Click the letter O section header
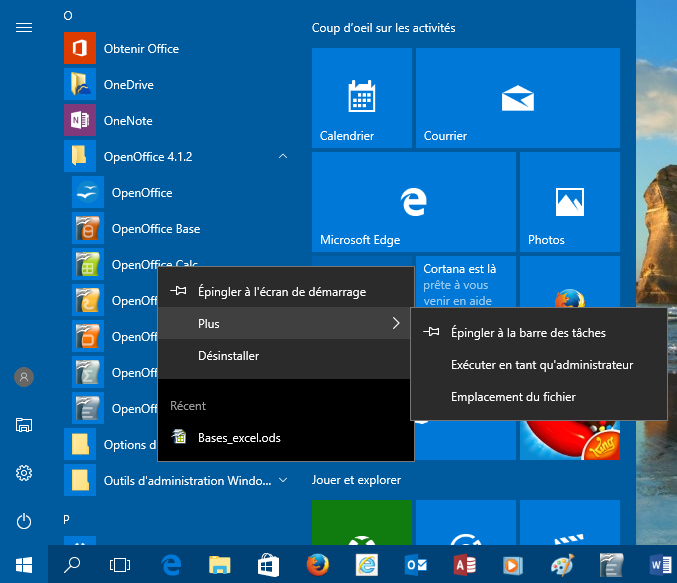Image resolution: width=677 pixels, height=583 pixels. [x=68, y=16]
